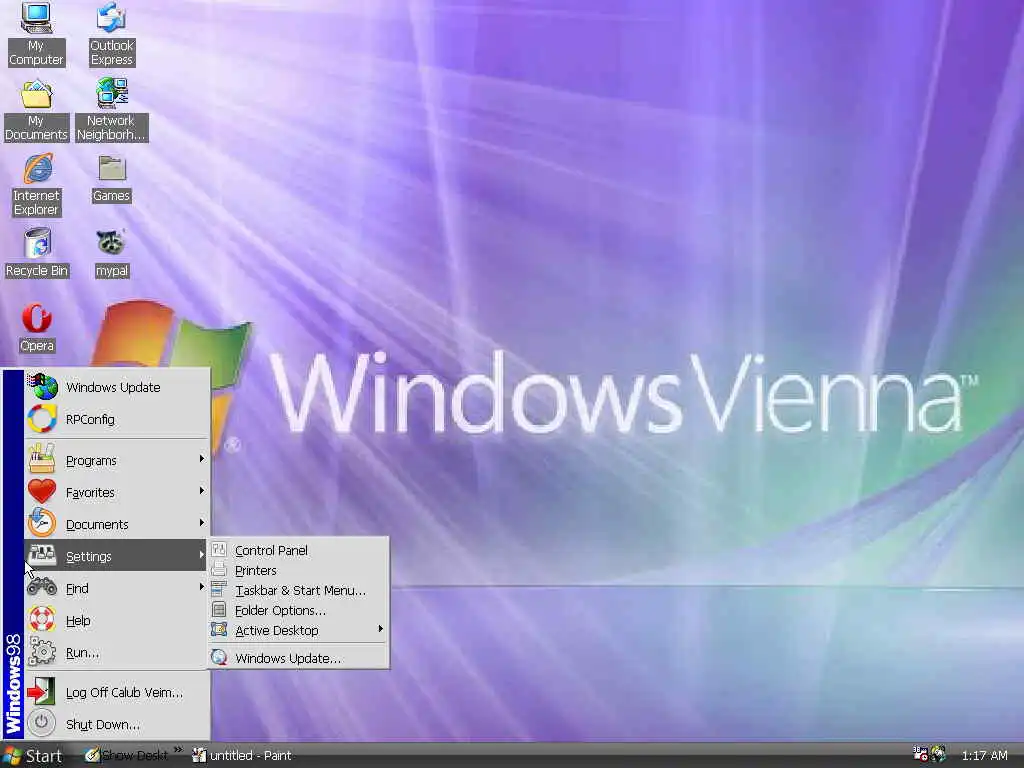Viewport: 1024px width, 768px height.
Task: Expand the Find submenu arrow
Action: pos(202,587)
